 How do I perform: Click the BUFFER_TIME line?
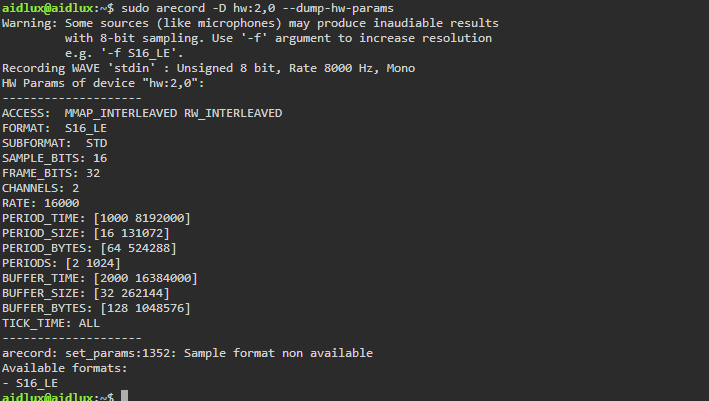[99, 278]
